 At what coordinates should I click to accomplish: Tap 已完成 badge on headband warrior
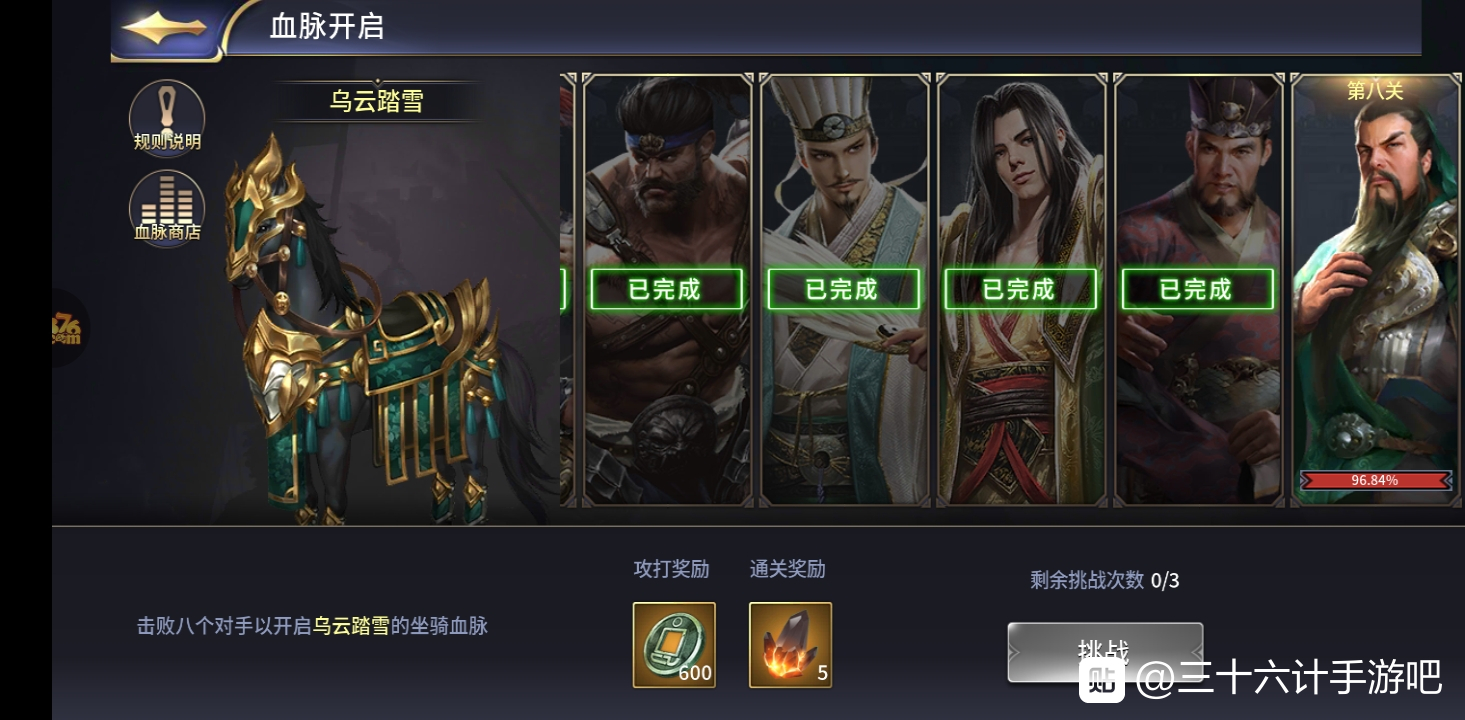coord(666,289)
